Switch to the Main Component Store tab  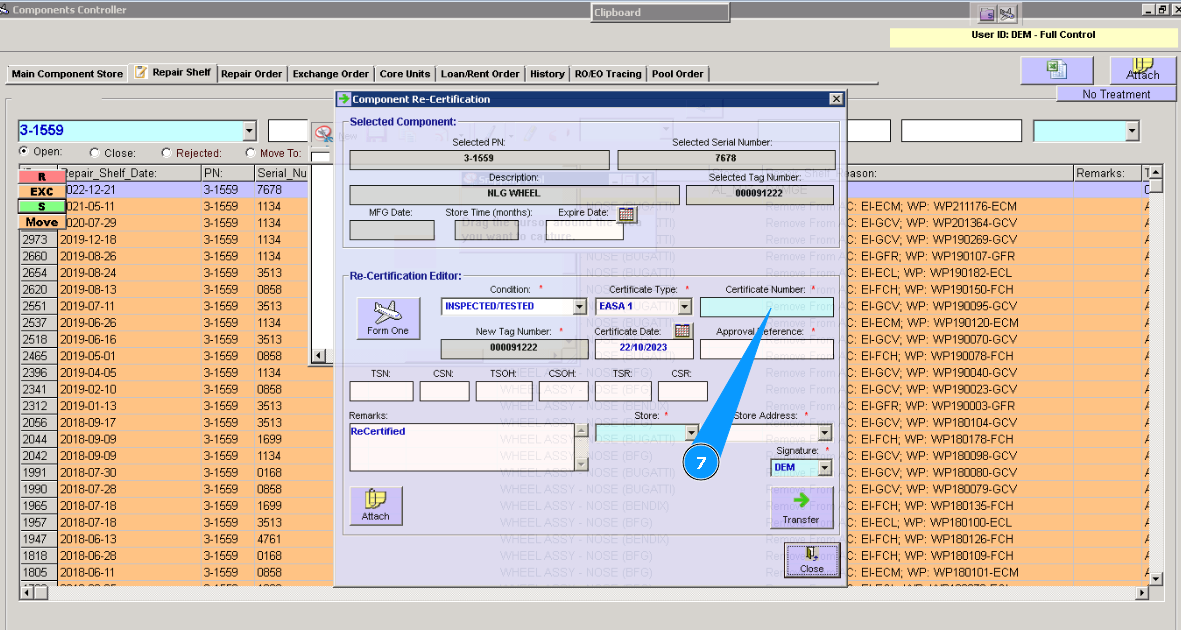point(67,74)
